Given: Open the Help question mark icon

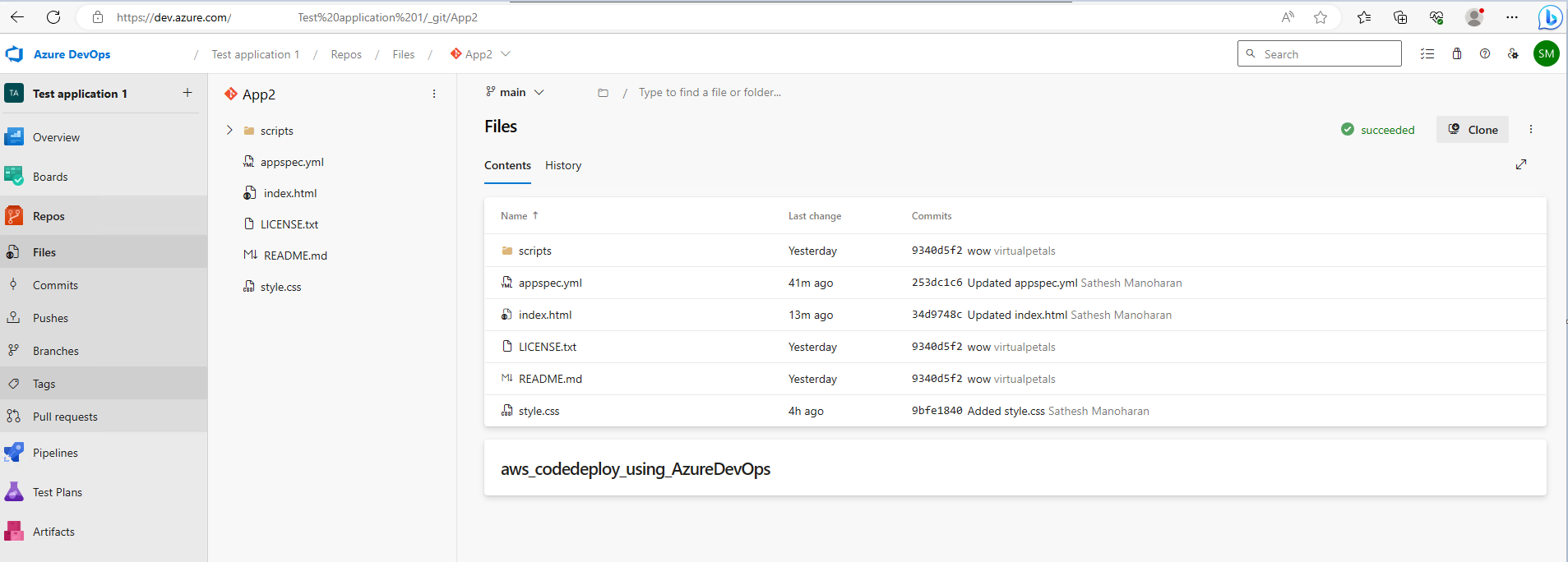Looking at the screenshot, I should coord(1485,53).
